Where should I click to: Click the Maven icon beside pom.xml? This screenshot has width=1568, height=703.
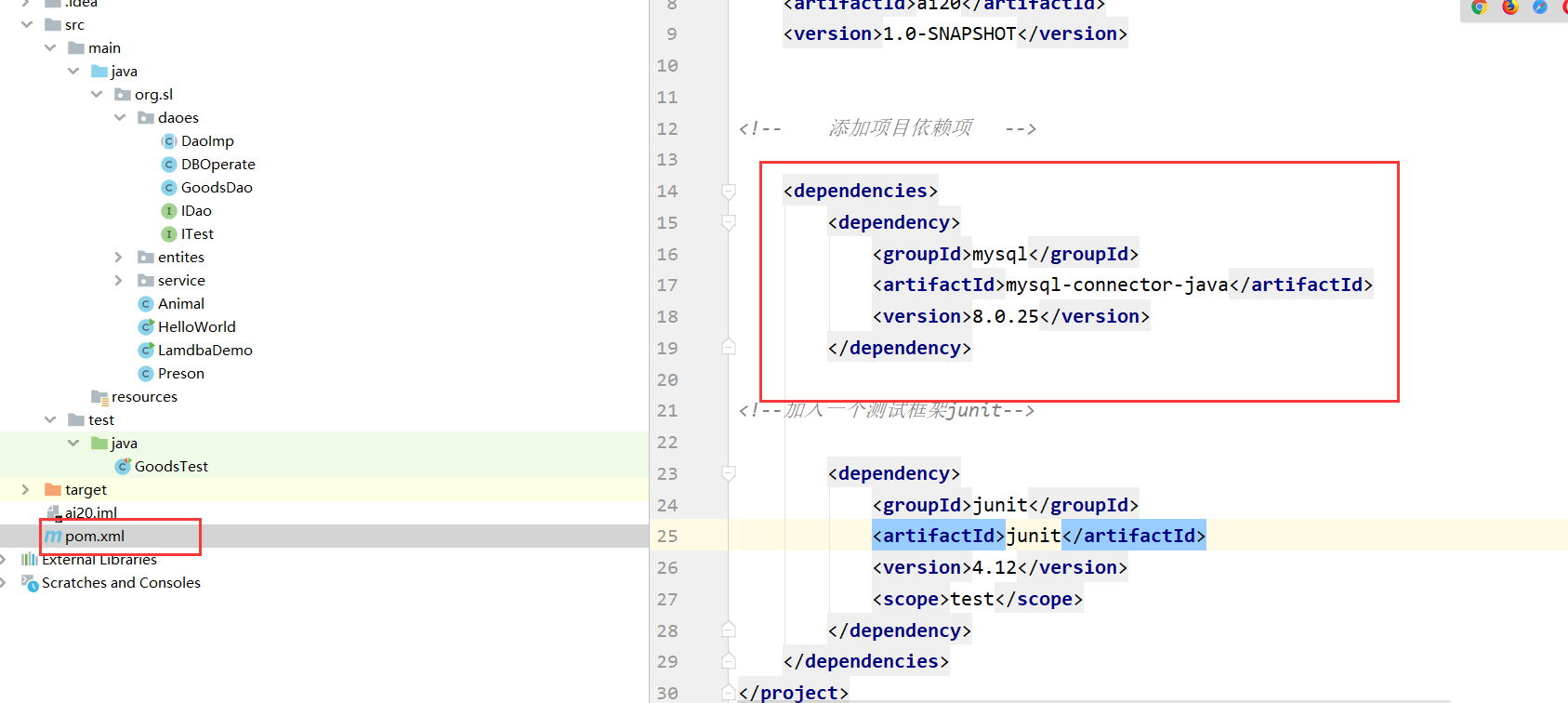point(53,537)
